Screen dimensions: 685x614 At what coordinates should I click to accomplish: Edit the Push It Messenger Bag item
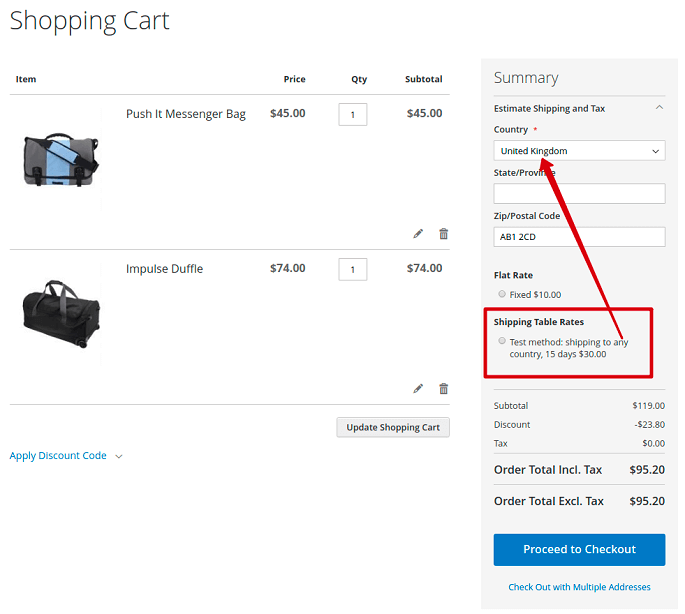[x=418, y=234]
